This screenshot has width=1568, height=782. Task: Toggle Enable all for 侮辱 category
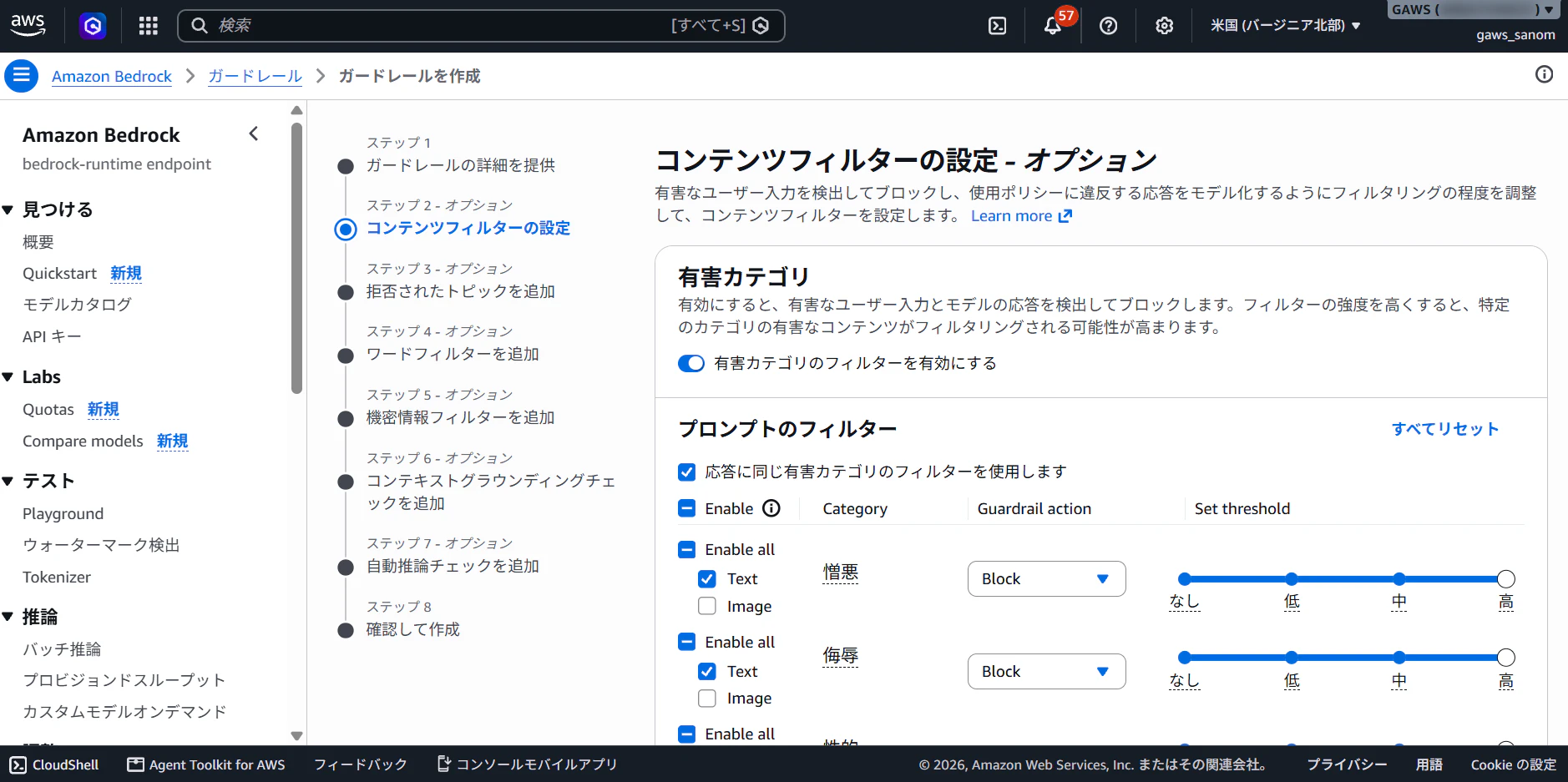686,642
